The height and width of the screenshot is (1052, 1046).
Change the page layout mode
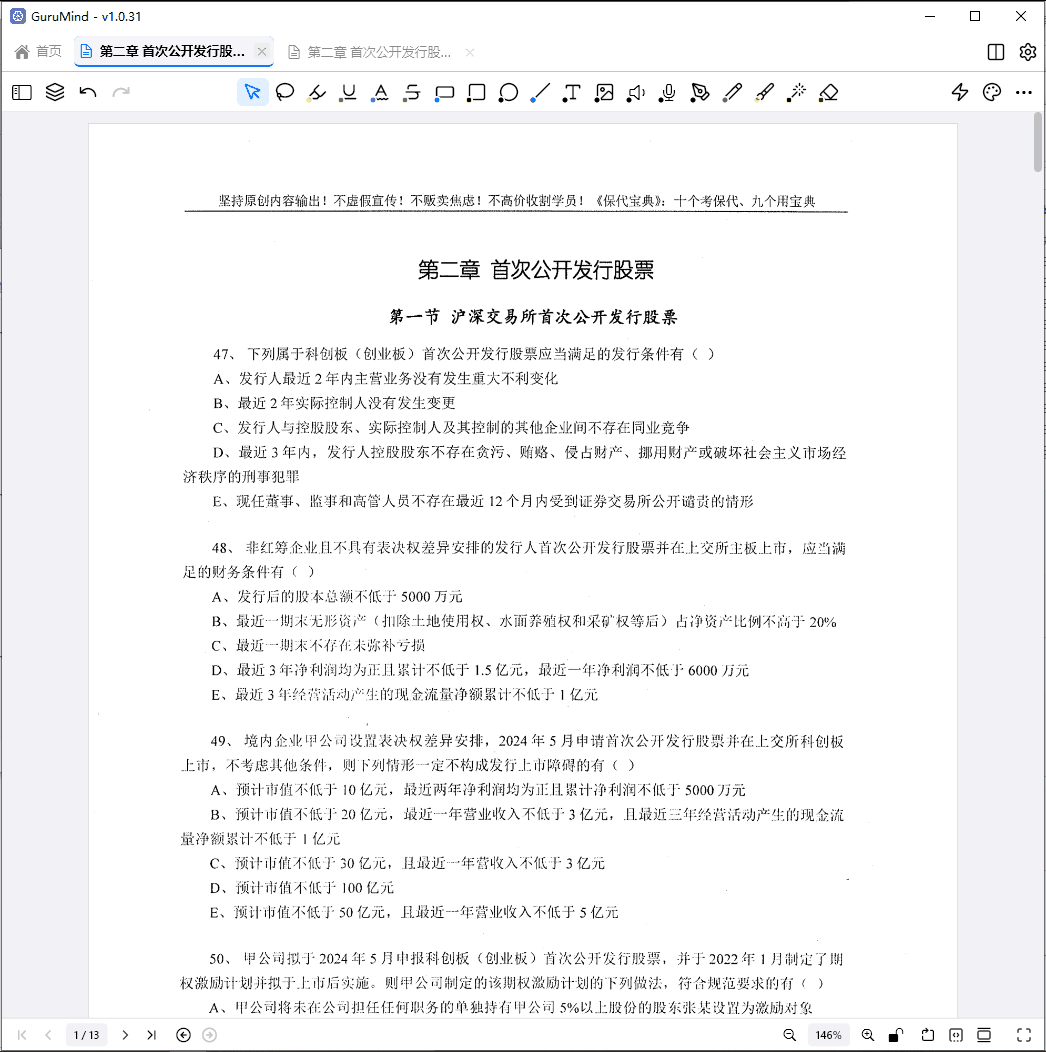coord(984,1035)
